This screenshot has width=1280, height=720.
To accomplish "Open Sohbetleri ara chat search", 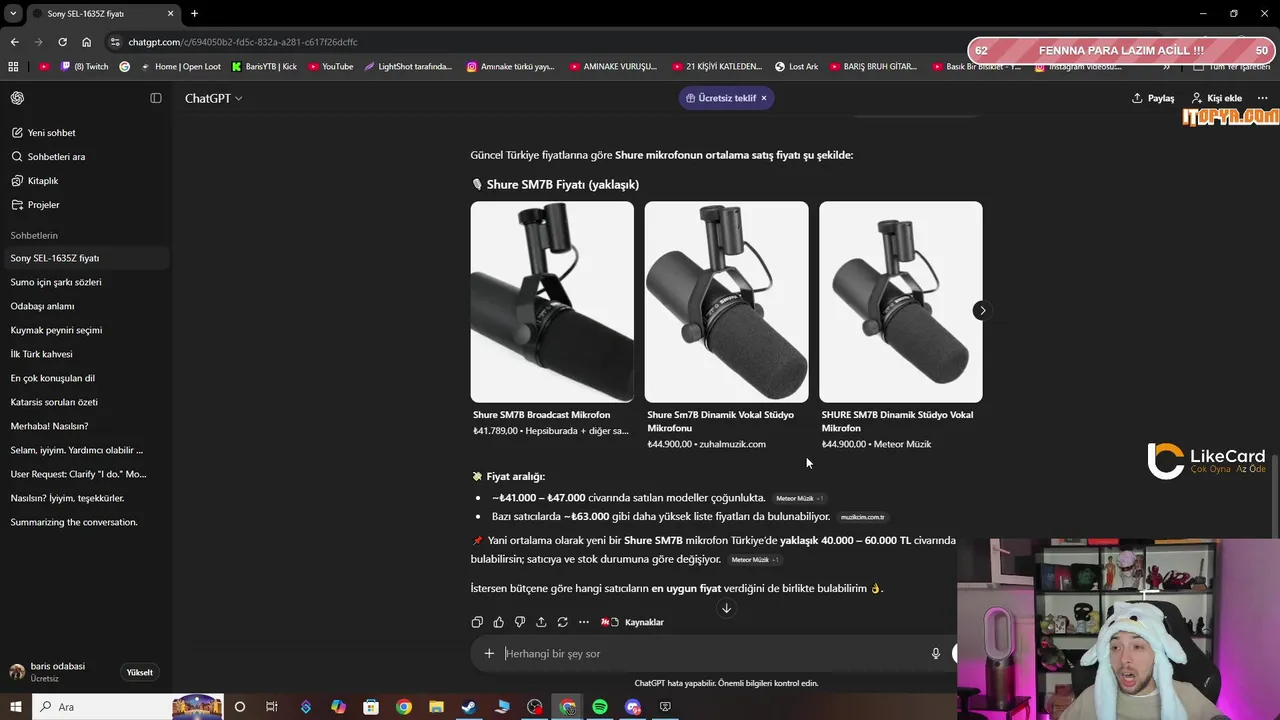I will point(56,156).
